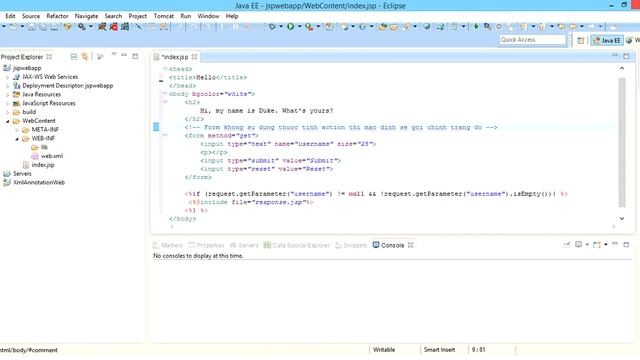
Task: Switch to the Snippets tab
Action: (351, 245)
